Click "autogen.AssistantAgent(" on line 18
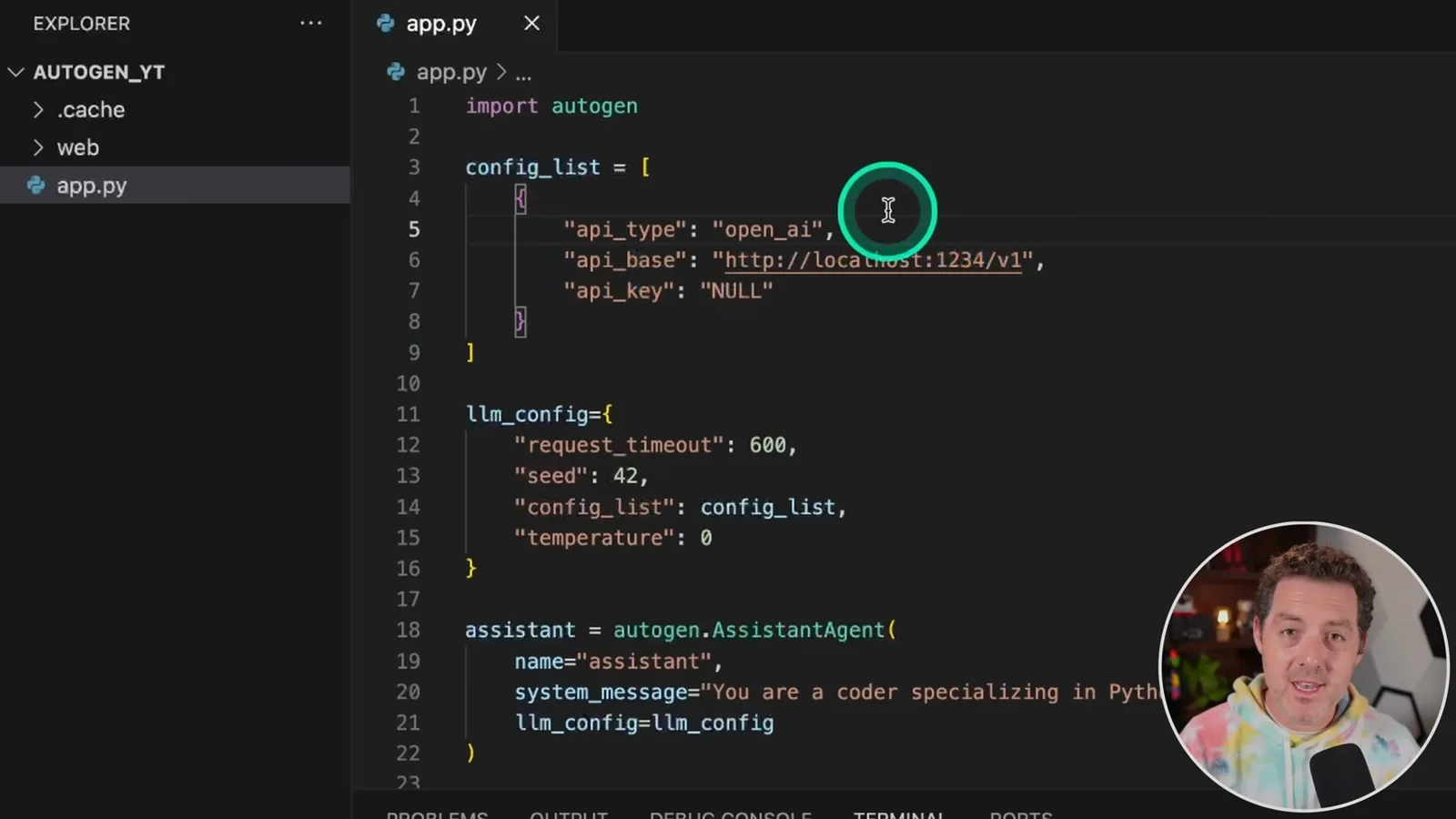 [x=754, y=631]
